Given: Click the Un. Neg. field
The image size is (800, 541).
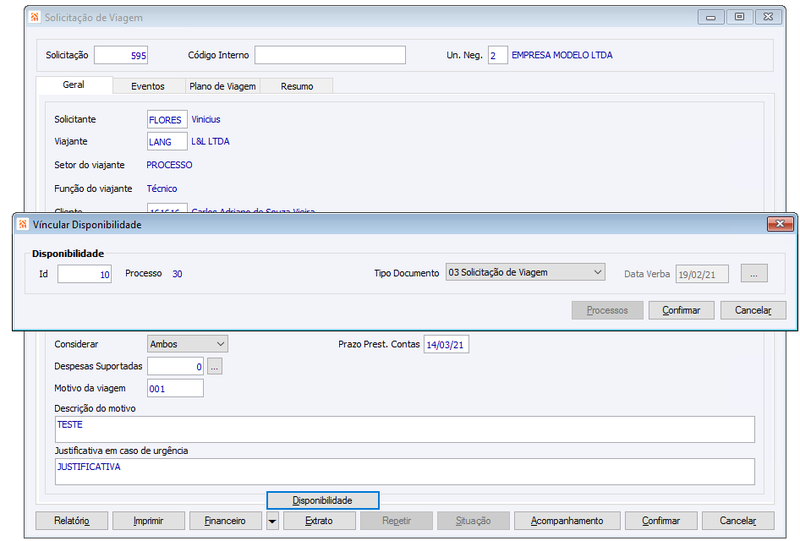Looking at the screenshot, I should 497,55.
